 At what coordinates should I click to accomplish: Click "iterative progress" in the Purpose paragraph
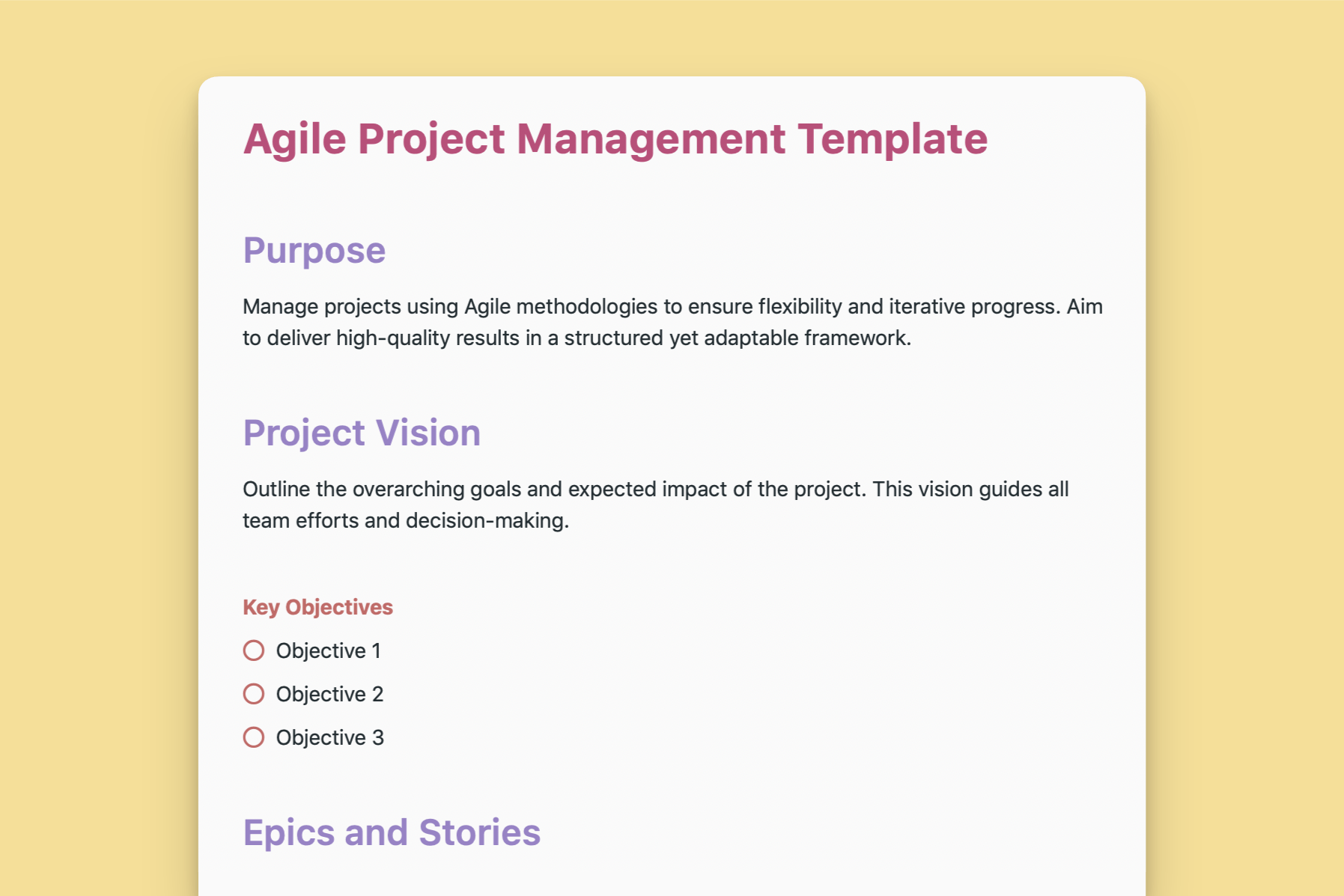[x=973, y=307]
